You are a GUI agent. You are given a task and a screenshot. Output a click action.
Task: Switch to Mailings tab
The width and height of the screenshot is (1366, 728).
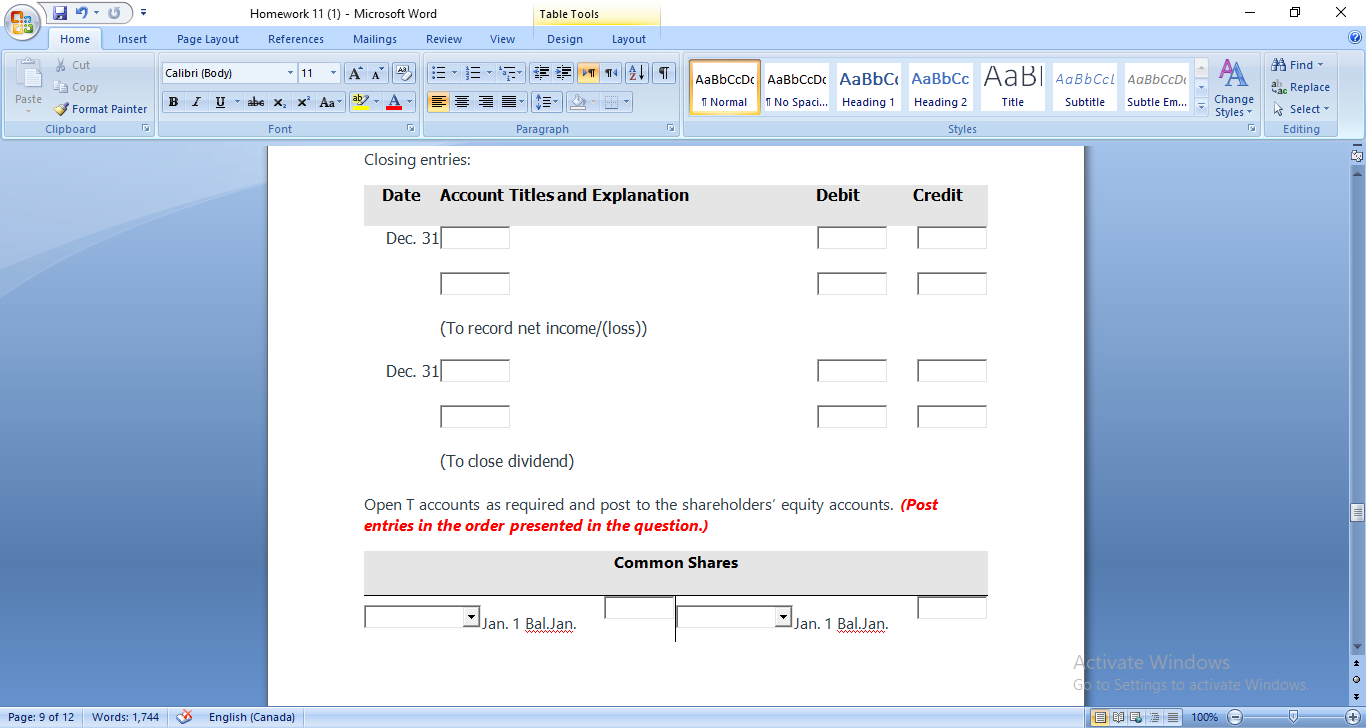375,39
